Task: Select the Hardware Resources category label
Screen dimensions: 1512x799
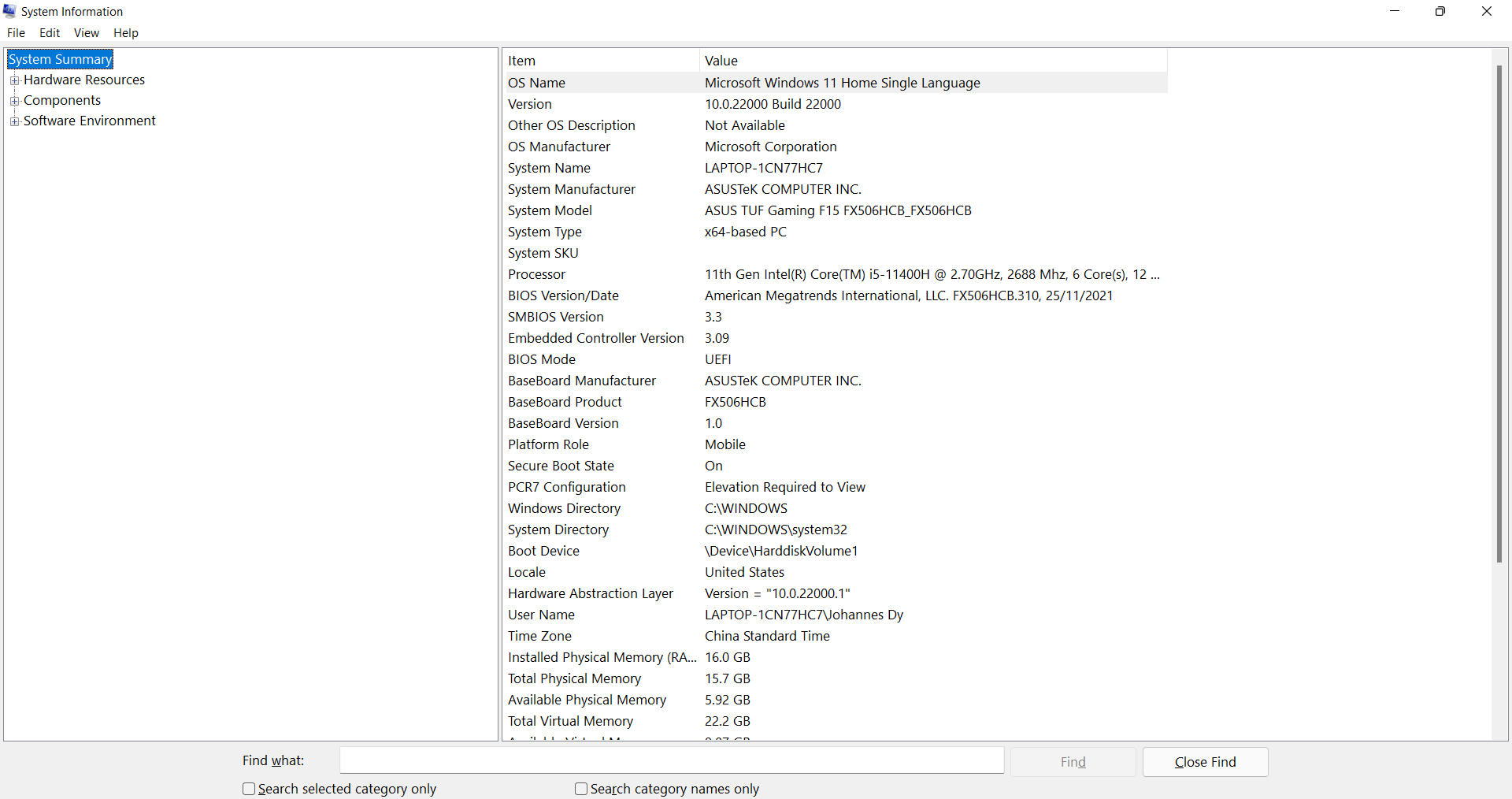Action: 84,80
